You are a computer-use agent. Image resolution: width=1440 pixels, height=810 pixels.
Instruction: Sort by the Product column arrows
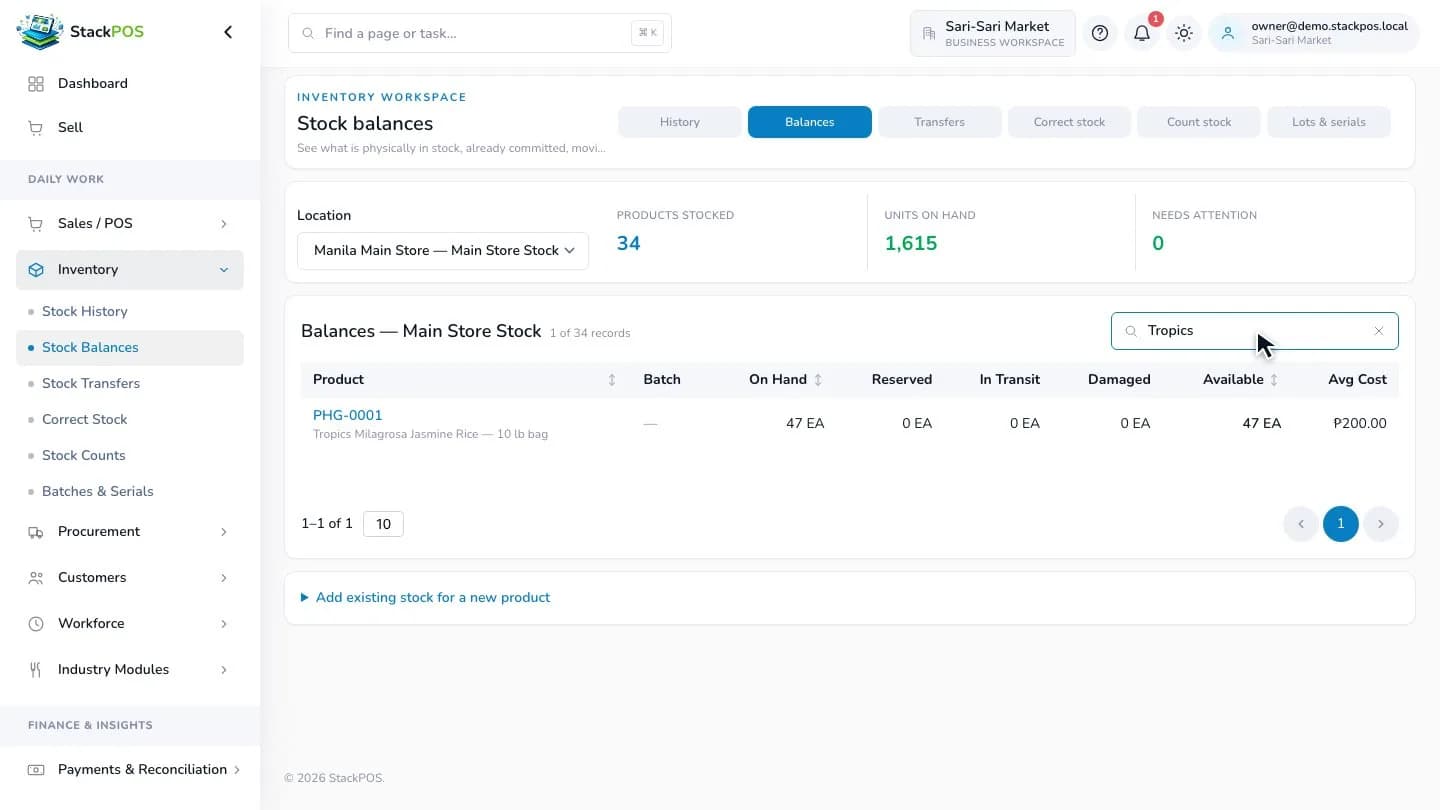(x=612, y=380)
